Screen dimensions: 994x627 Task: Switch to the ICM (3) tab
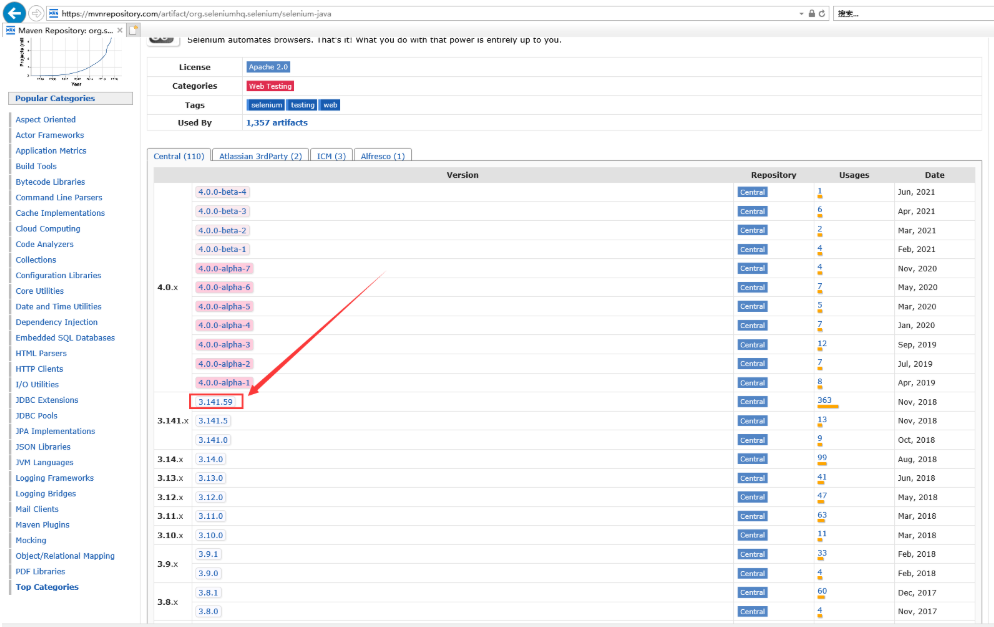[x=332, y=156]
